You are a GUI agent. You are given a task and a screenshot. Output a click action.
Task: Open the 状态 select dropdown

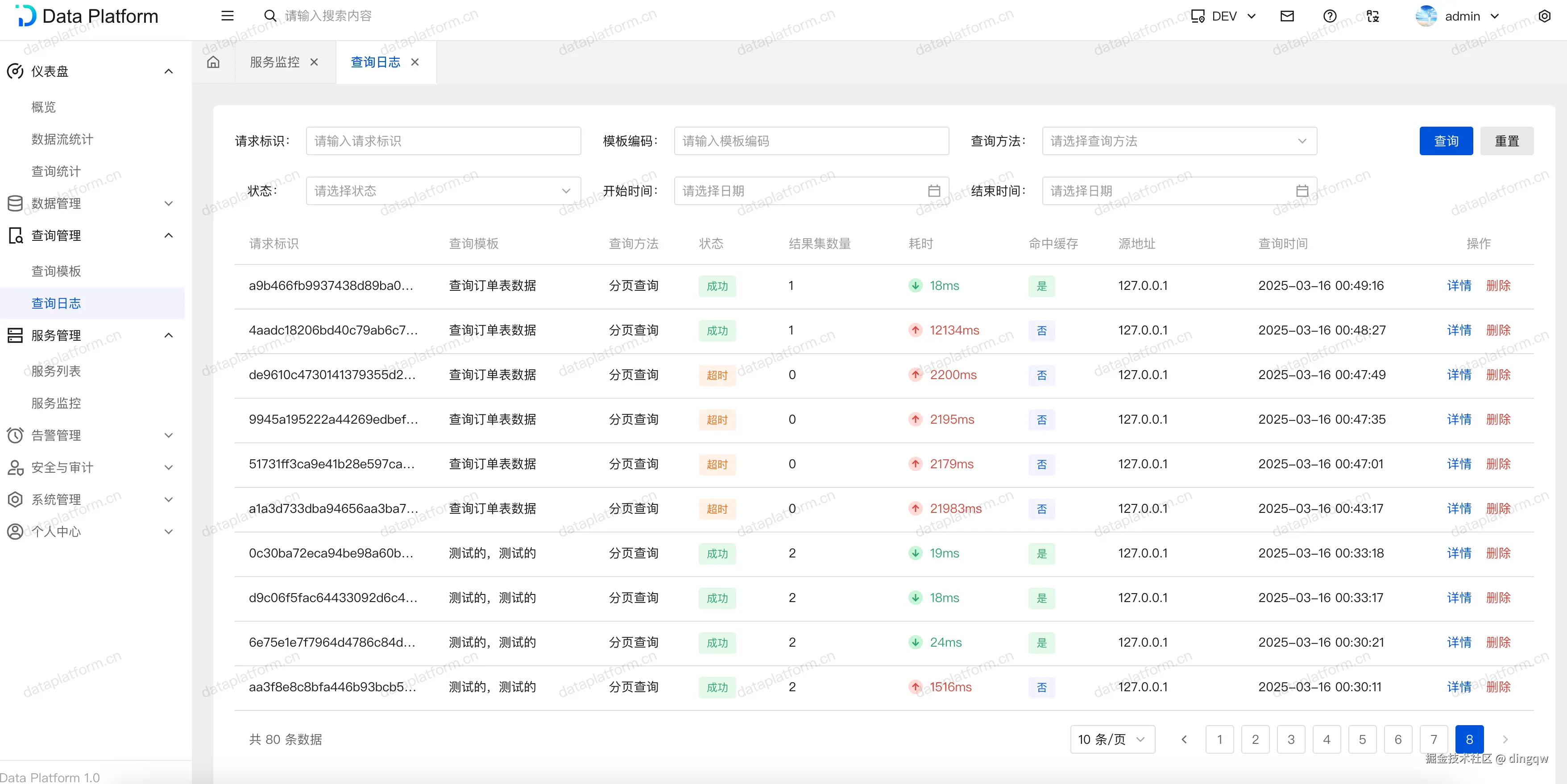coord(443,191)
